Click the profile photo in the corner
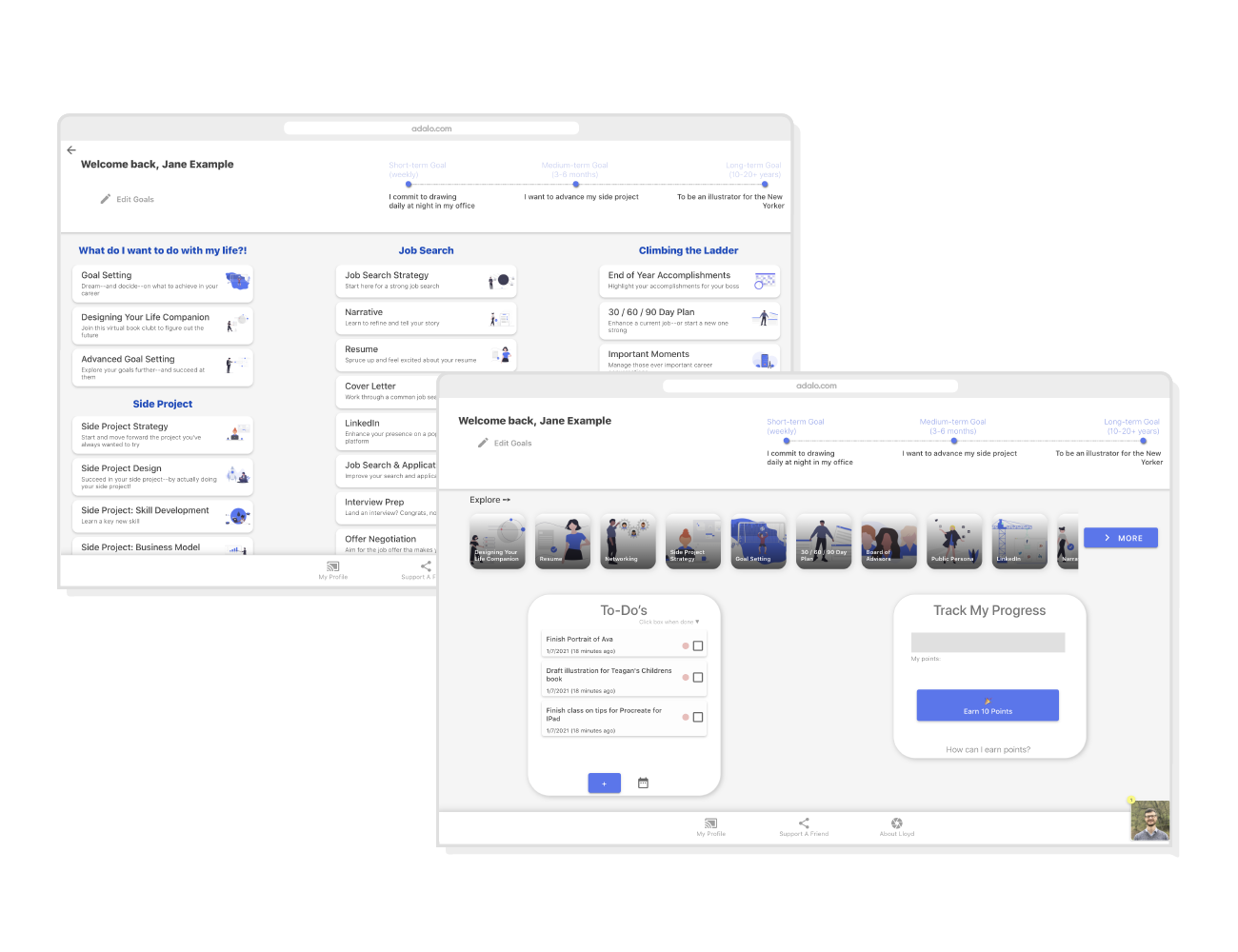This screenshot has height=952, width=1238. click(x=1149, y=820)
